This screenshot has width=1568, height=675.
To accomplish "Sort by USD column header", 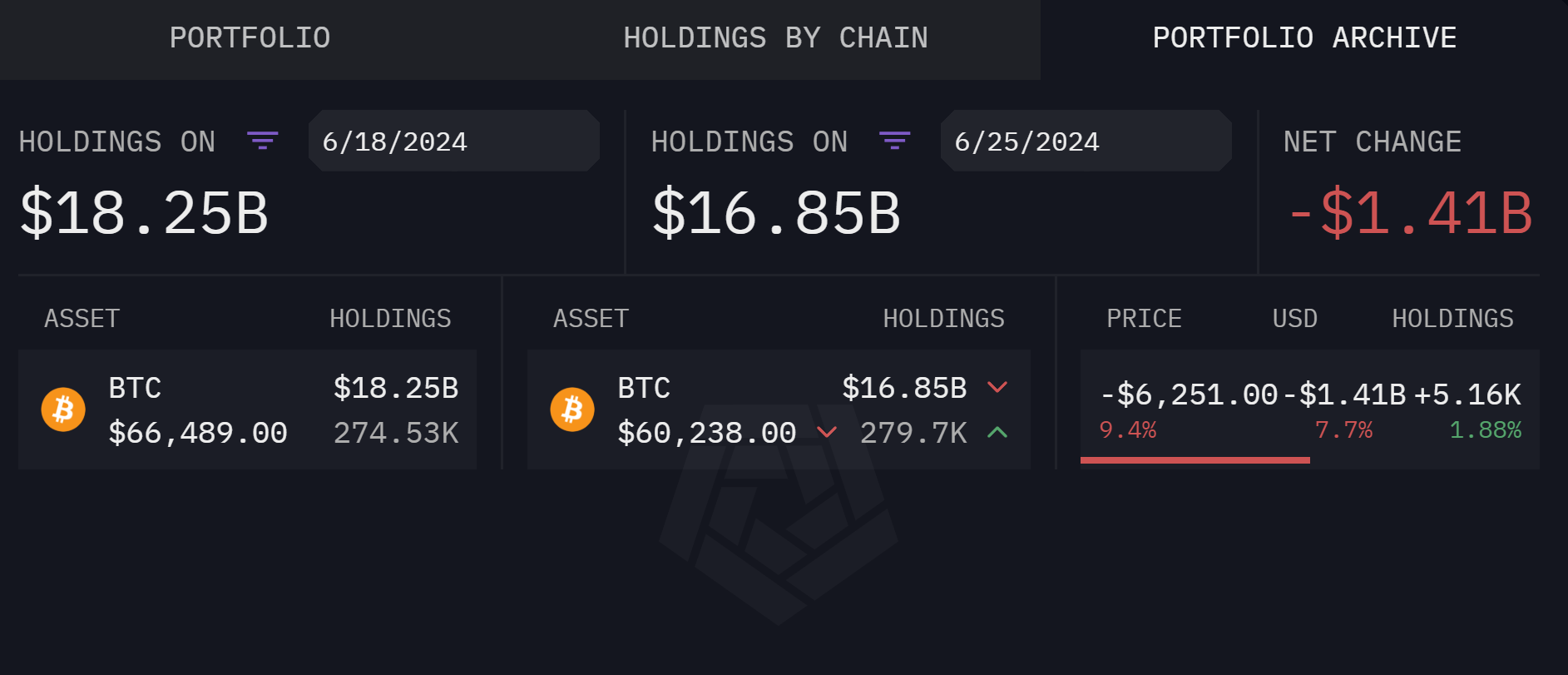I will tap(1294, 319).
